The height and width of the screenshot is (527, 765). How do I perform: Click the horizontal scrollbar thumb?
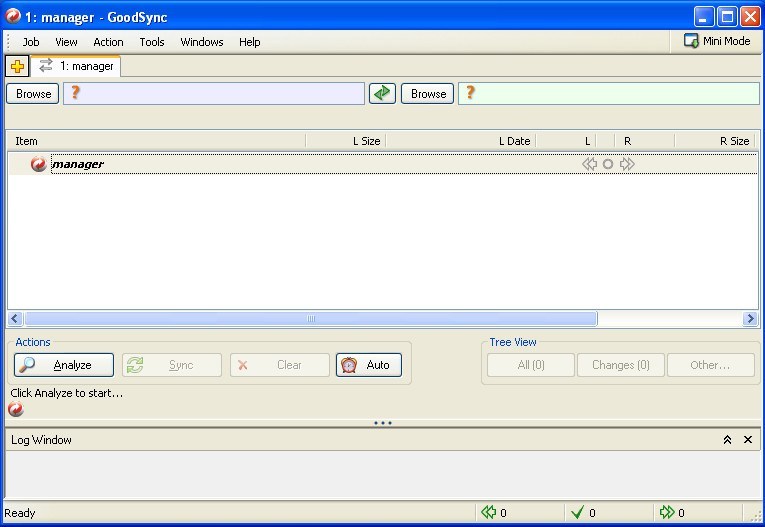[x=311, y=319]
